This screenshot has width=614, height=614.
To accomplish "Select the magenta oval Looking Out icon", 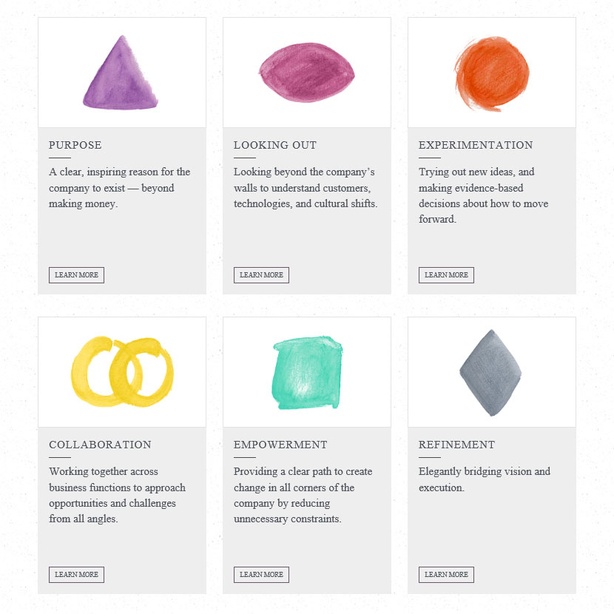I will 307,72.
